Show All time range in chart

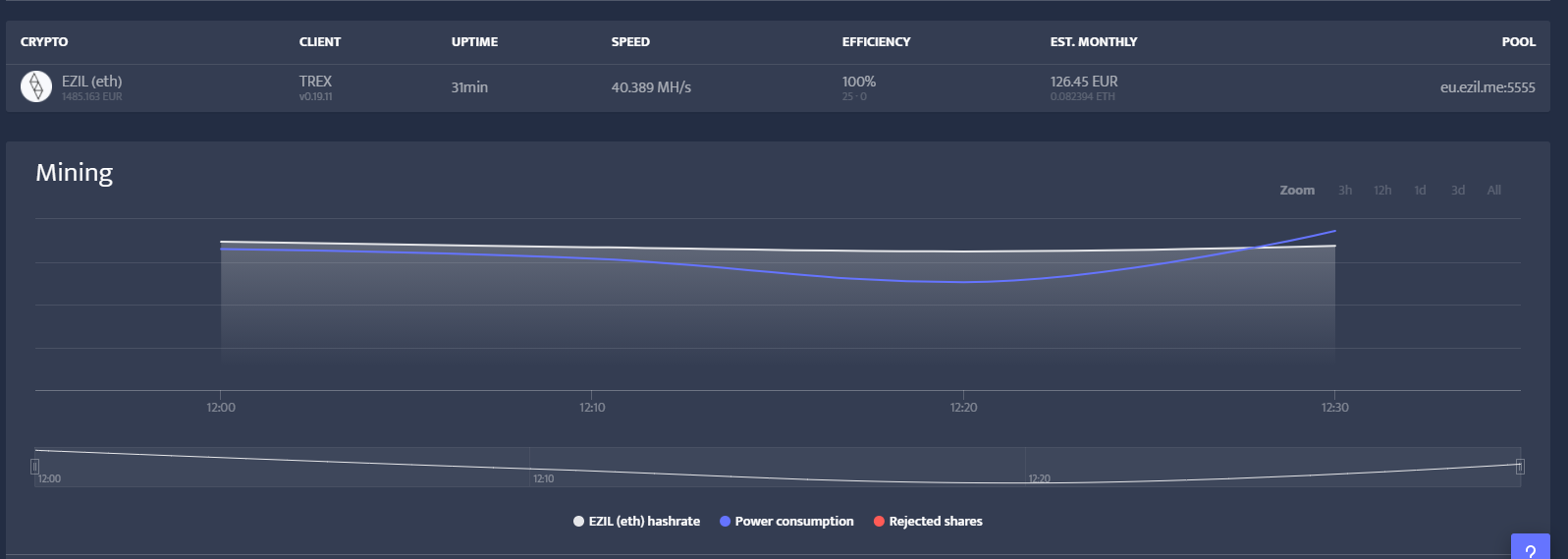(x=1493, y=191)
